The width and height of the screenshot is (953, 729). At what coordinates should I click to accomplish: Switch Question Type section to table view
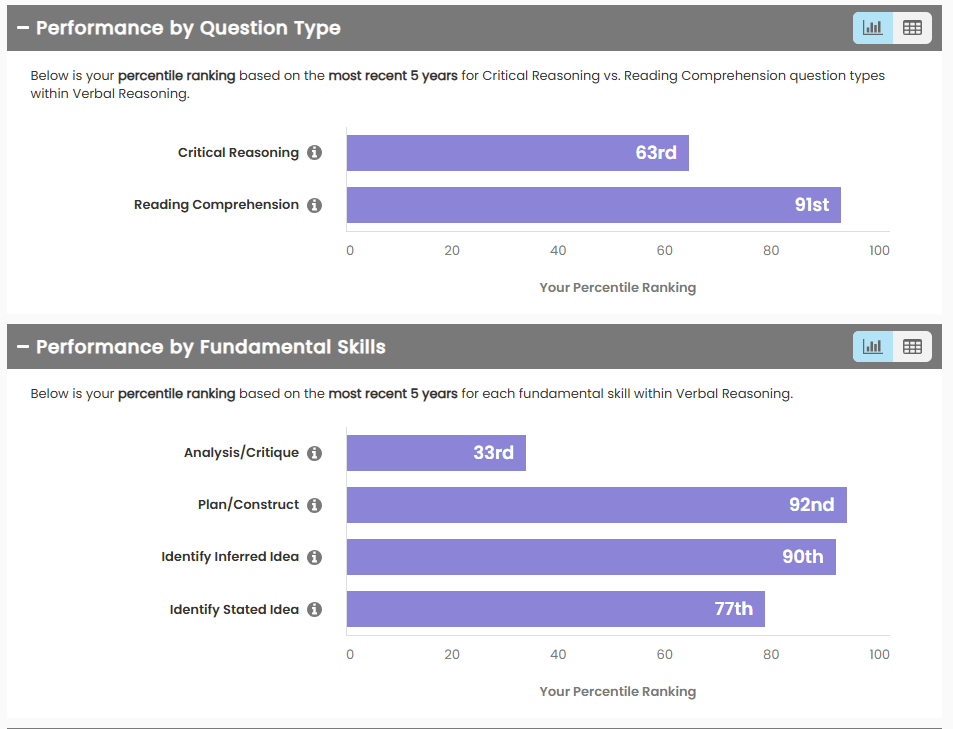pyautogui.click(x=912, y=28)
